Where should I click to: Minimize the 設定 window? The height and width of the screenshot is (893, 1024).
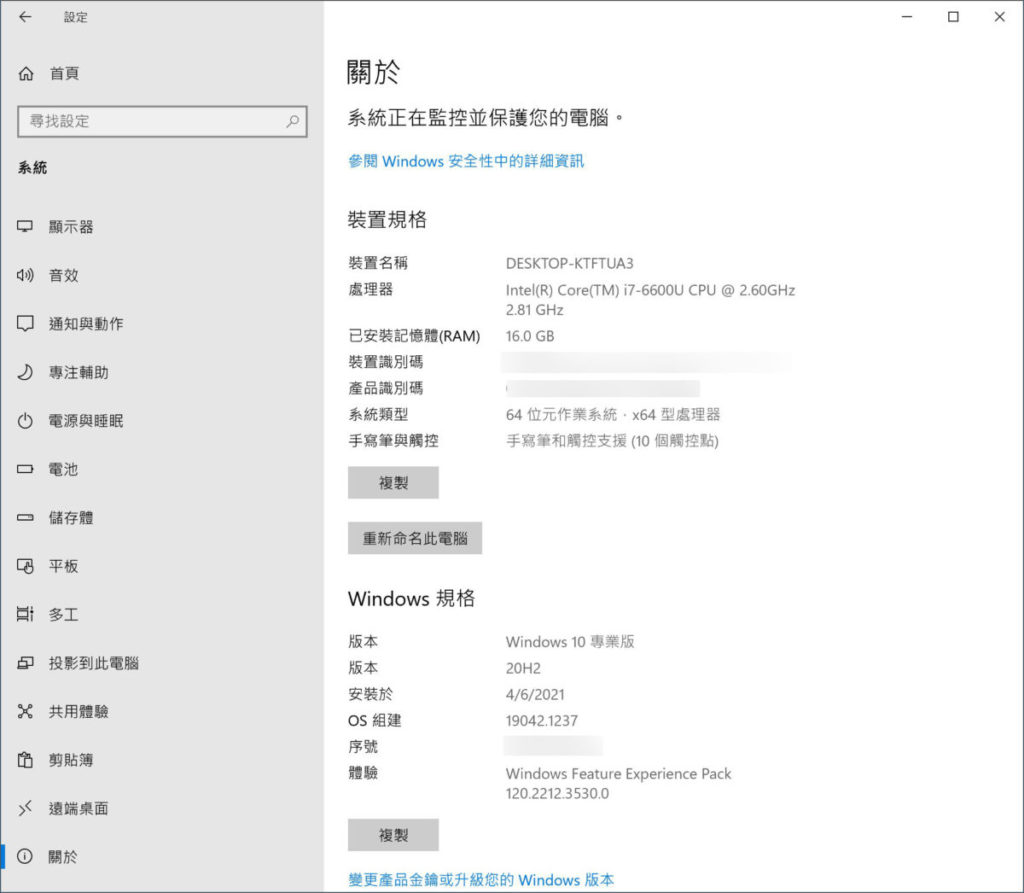pyautogui.click(x=907, y=17)
